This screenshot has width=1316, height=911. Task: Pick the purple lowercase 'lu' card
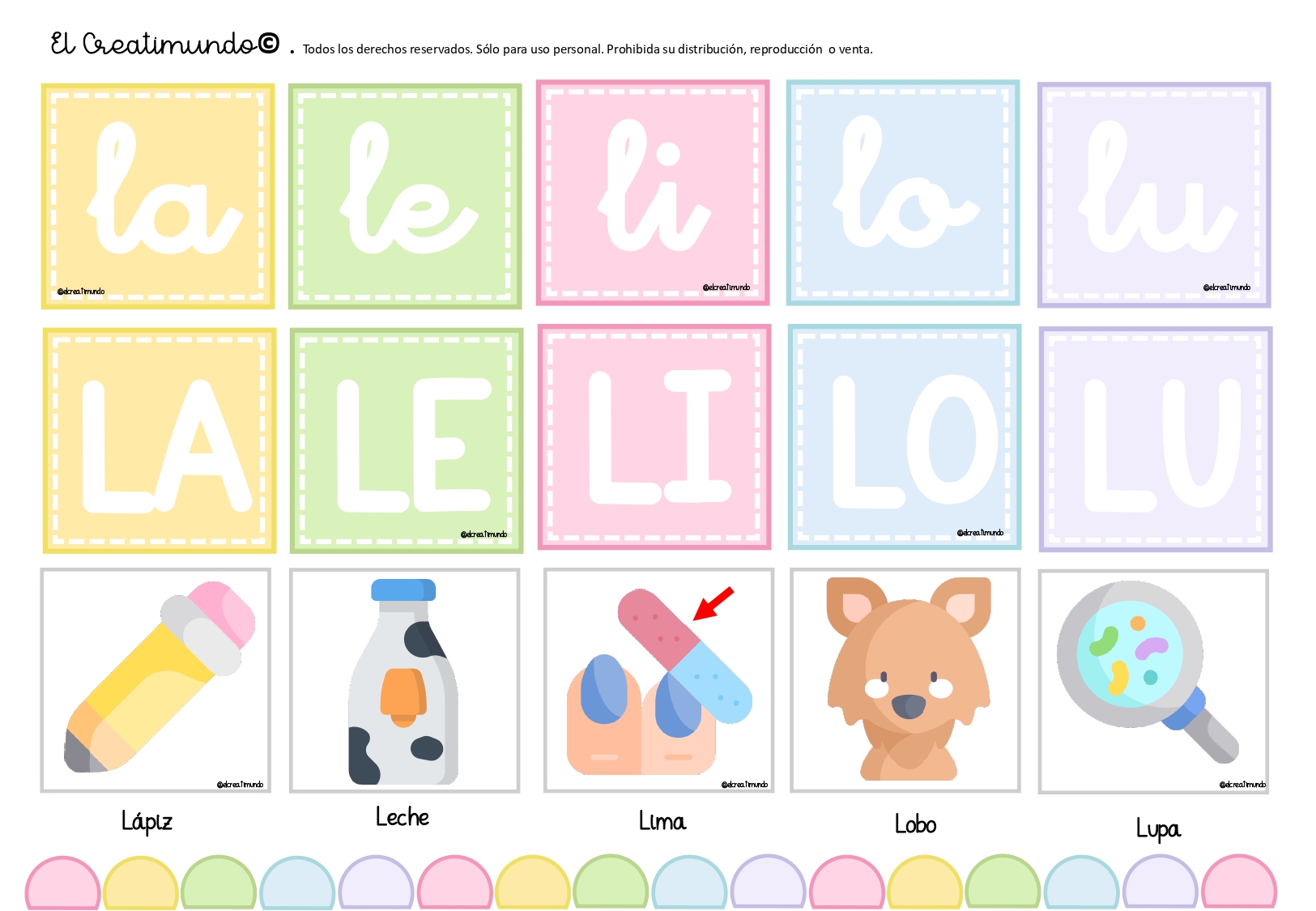[1154, 195]
